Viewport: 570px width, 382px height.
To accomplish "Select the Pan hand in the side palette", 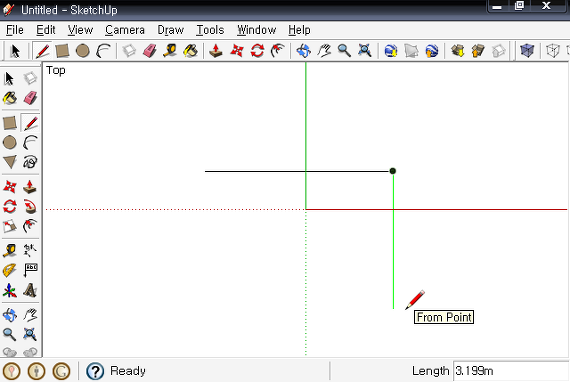I will 30,315.
